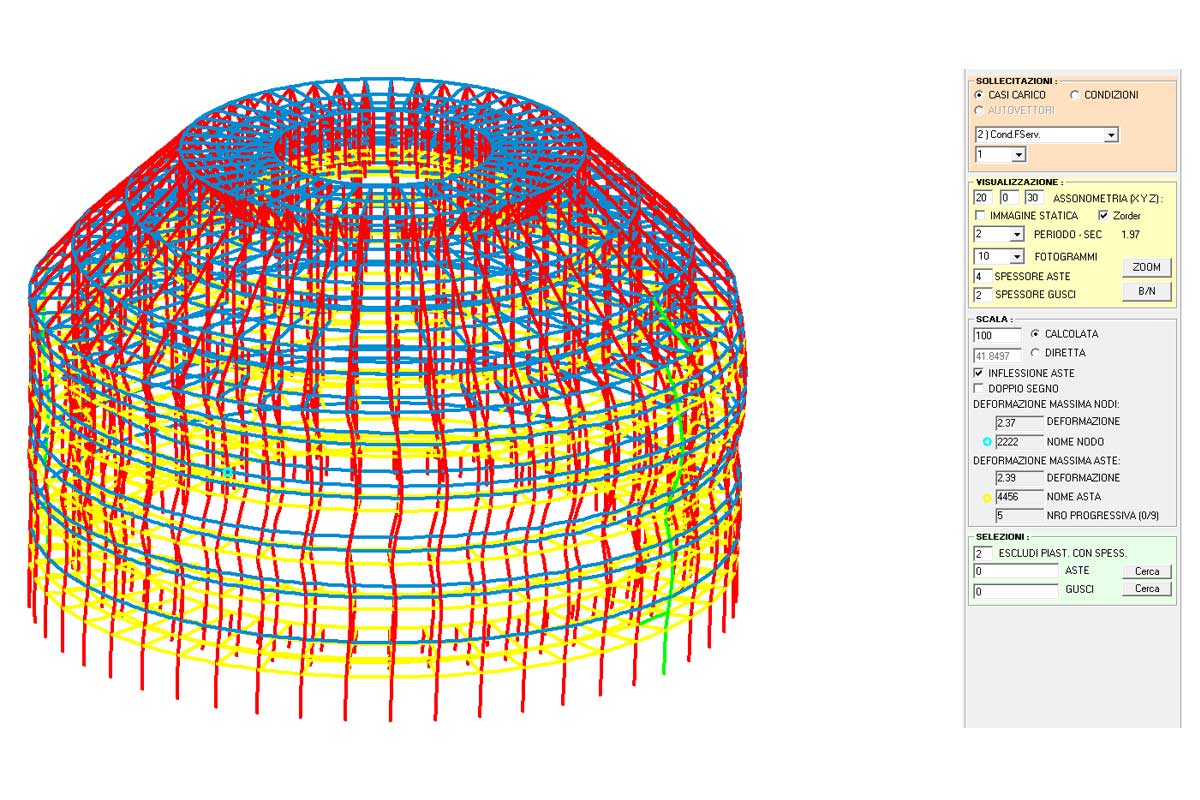Click the cyan circle icon beside NOME NODO
This screenshot has width=1200, height=800.
tap(987, 441)
